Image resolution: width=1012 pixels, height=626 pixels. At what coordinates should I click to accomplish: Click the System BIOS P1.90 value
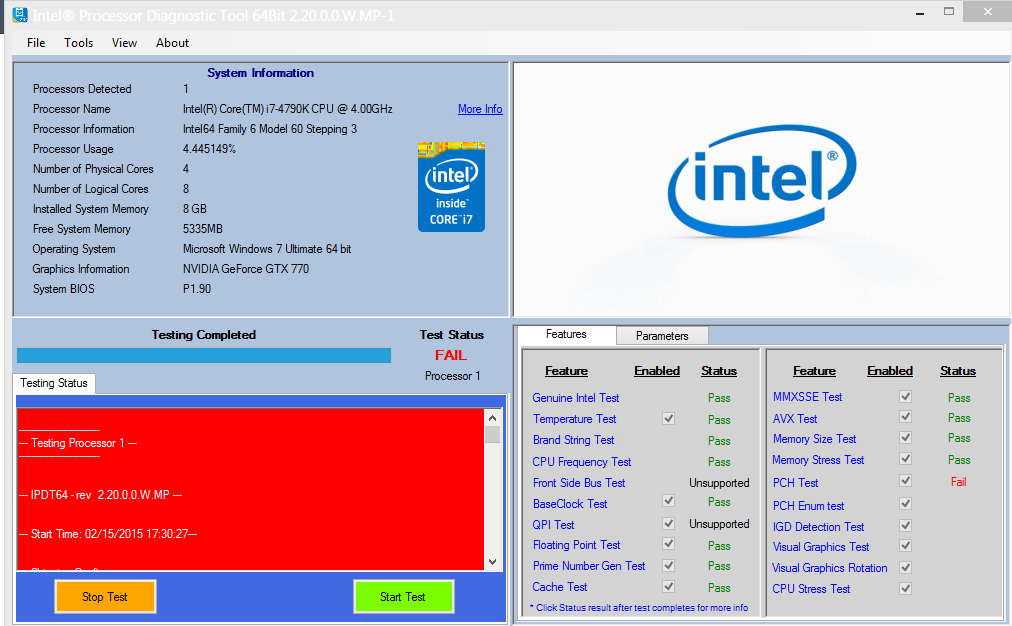(x=197, y=289)
